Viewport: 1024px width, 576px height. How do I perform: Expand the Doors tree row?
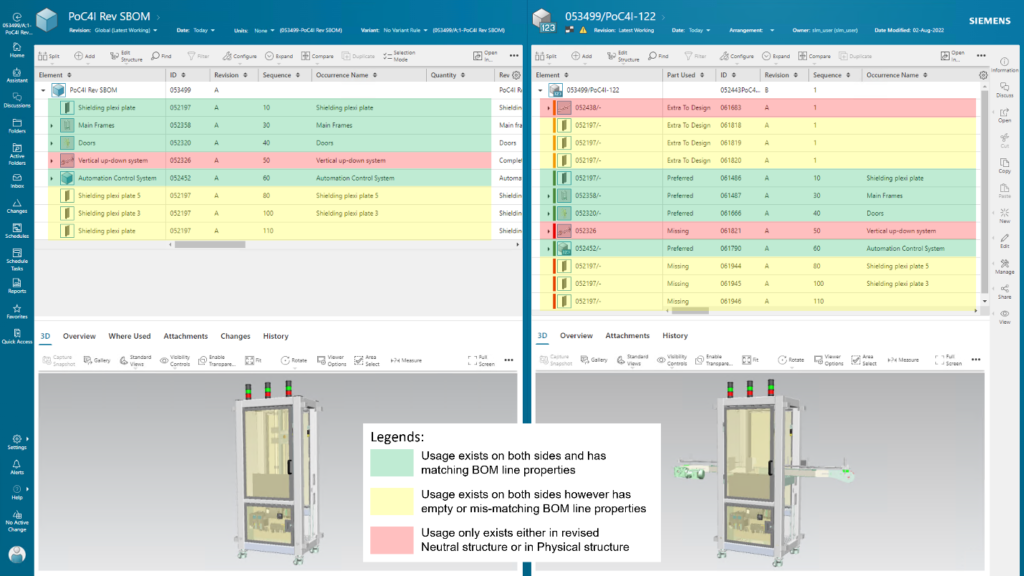click(x=52, y=143)
